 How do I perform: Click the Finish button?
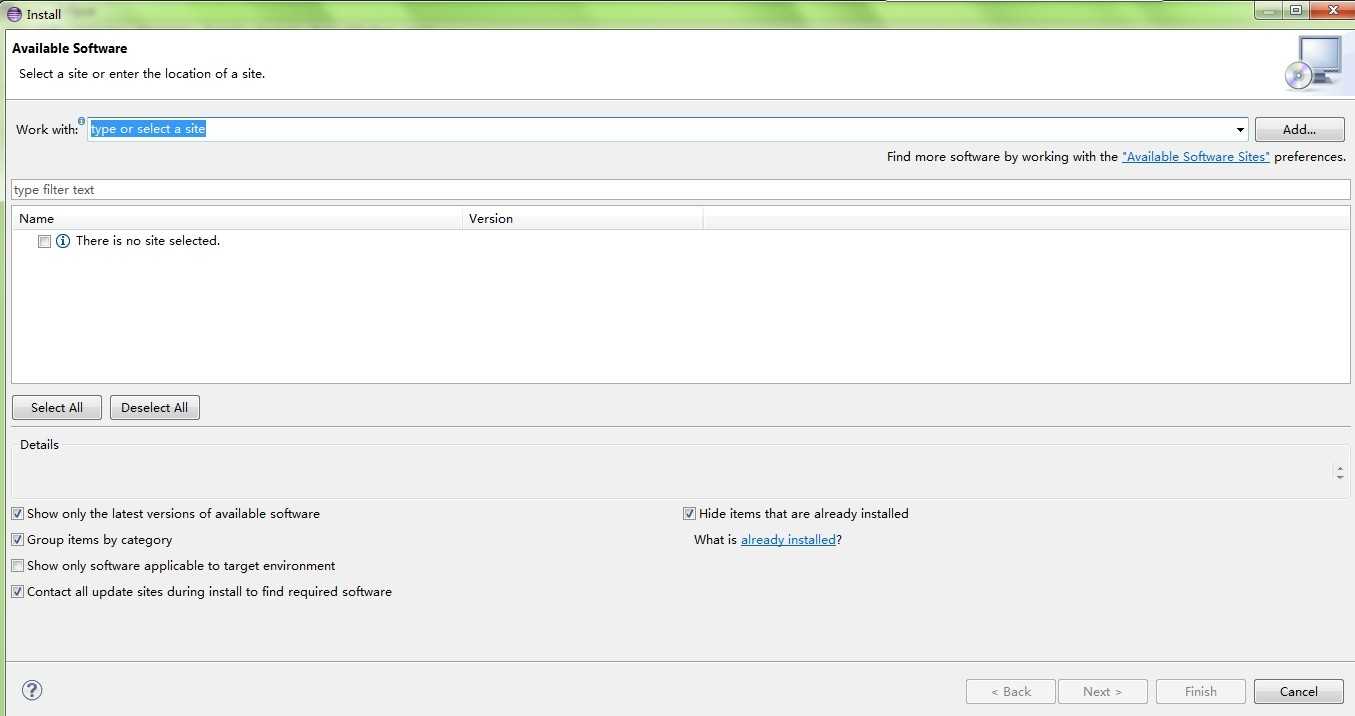point(1201,692)
